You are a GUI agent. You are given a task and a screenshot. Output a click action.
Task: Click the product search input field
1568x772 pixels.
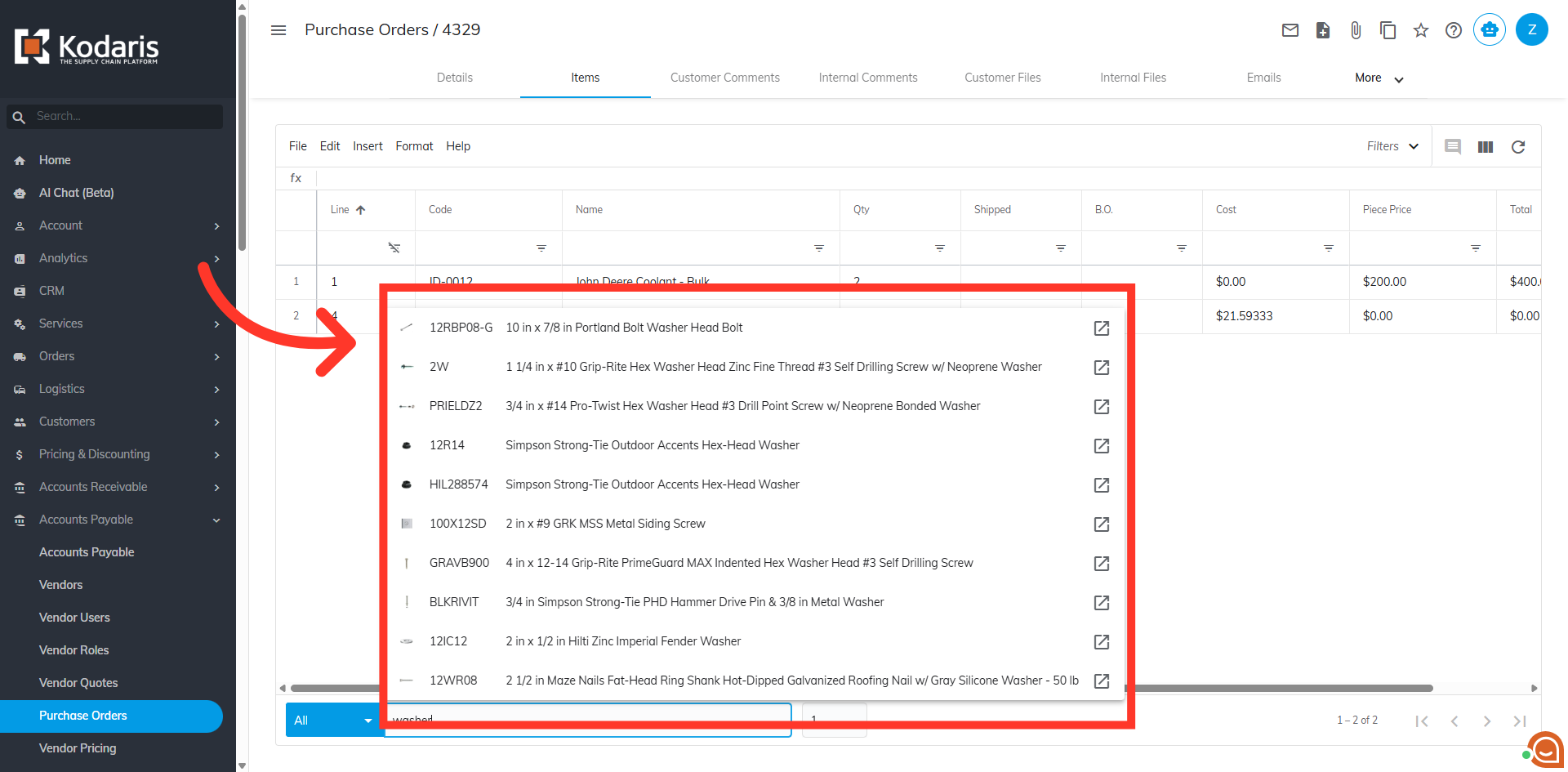point(588,720)
